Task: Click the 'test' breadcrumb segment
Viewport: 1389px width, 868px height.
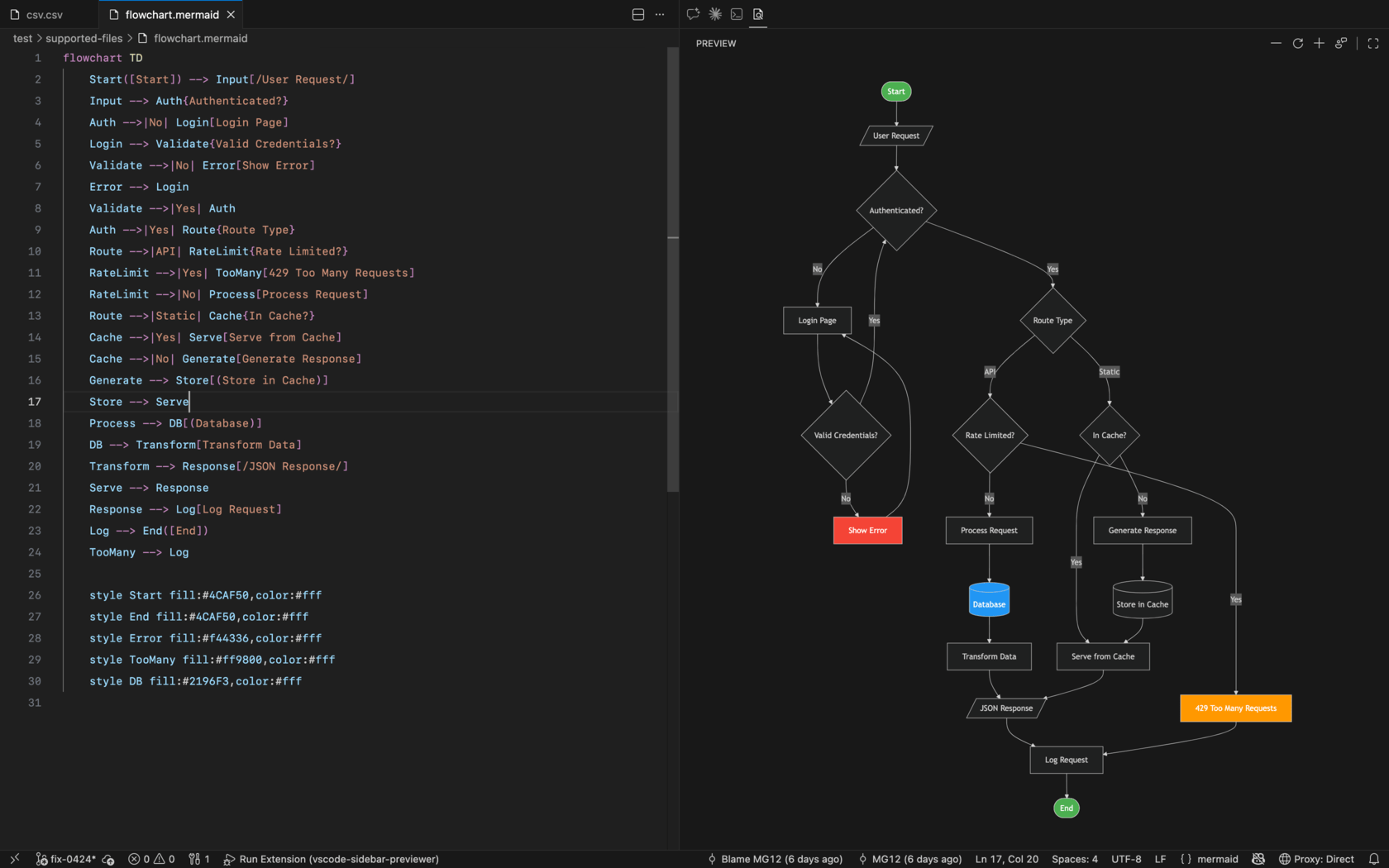Action: 22,38
